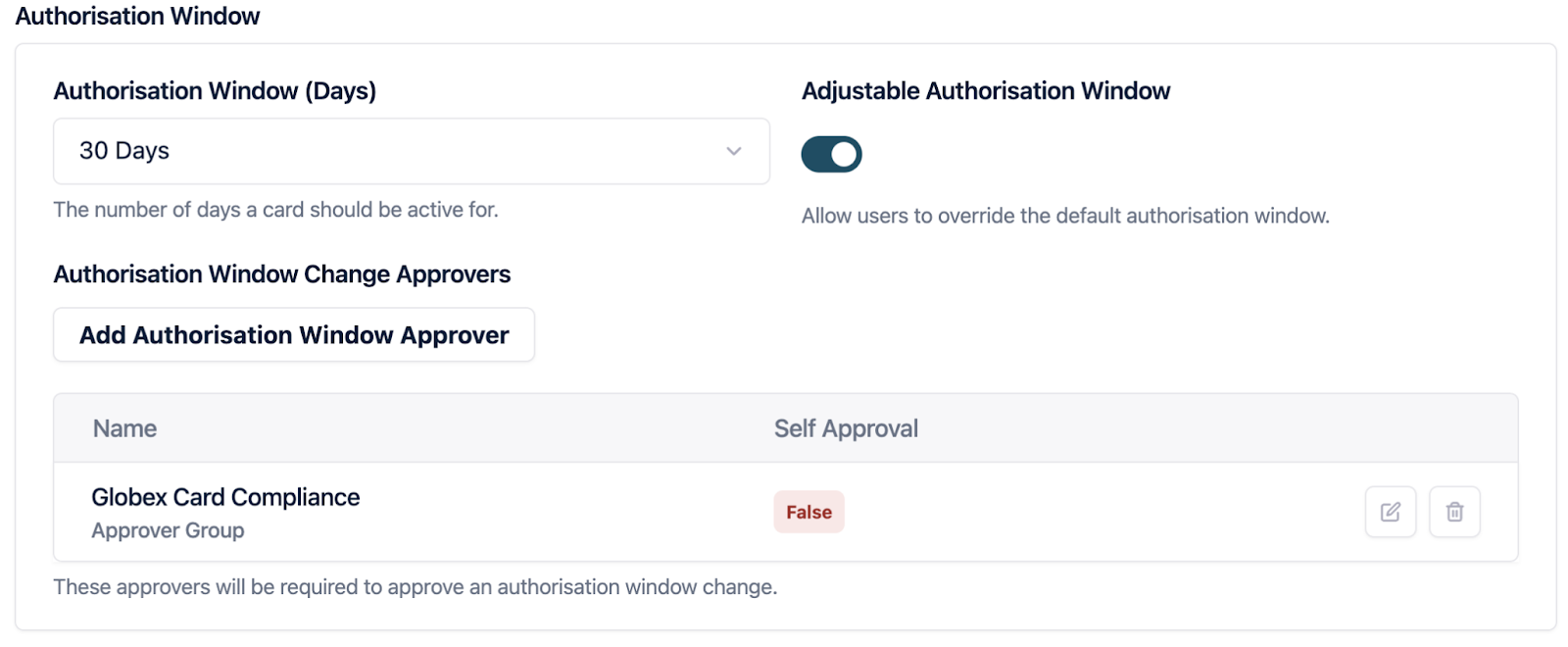The image size is (1568, 647).
Task: Click the 'These approvers will be required' note
Action: [x=415, y=587]
